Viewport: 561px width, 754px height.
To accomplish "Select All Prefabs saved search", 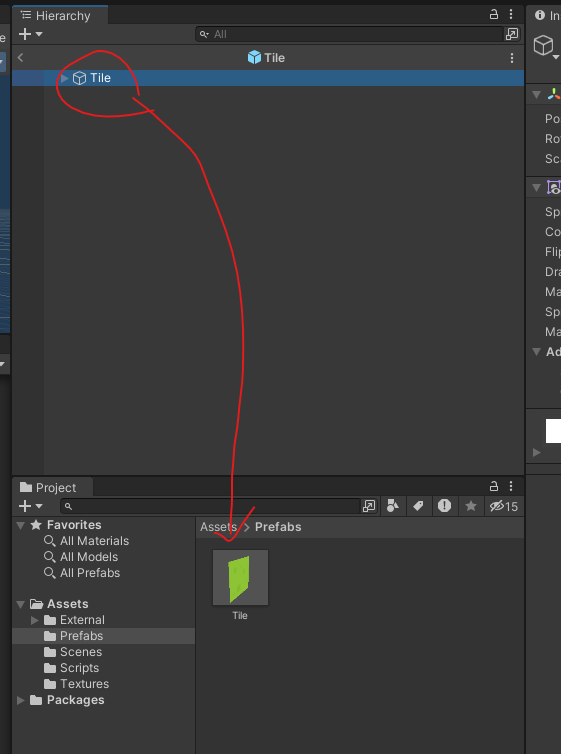I will (90, 573).
